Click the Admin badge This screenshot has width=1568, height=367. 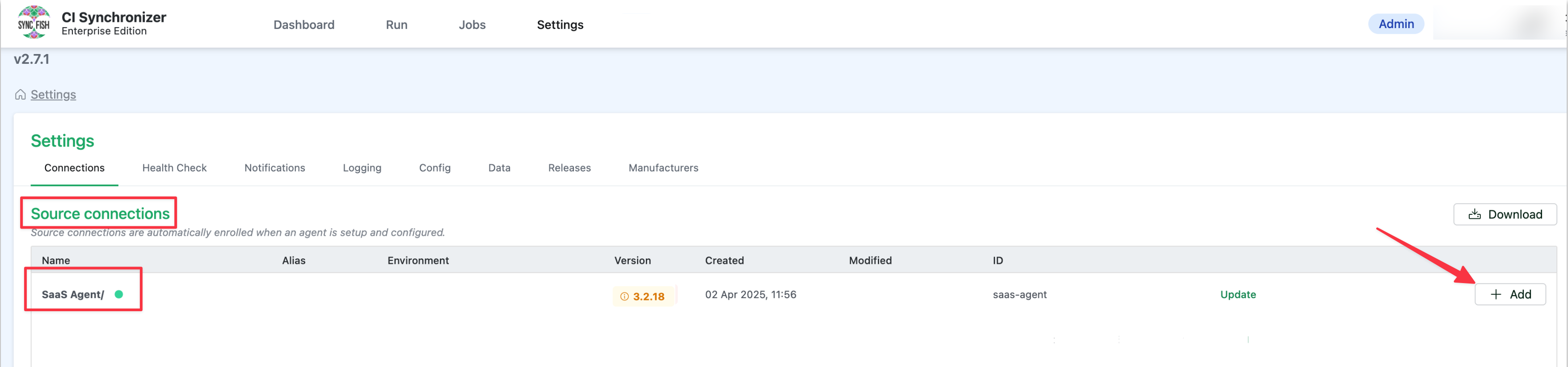[1396, 24]
